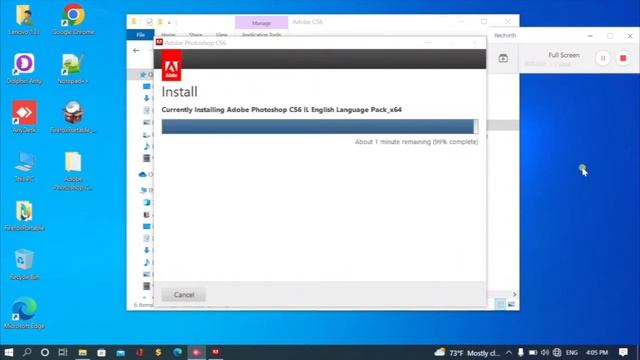
Task: Cancel the Photoshop CS6 installation
Action: pyautogui.click(x=184, y=295)
